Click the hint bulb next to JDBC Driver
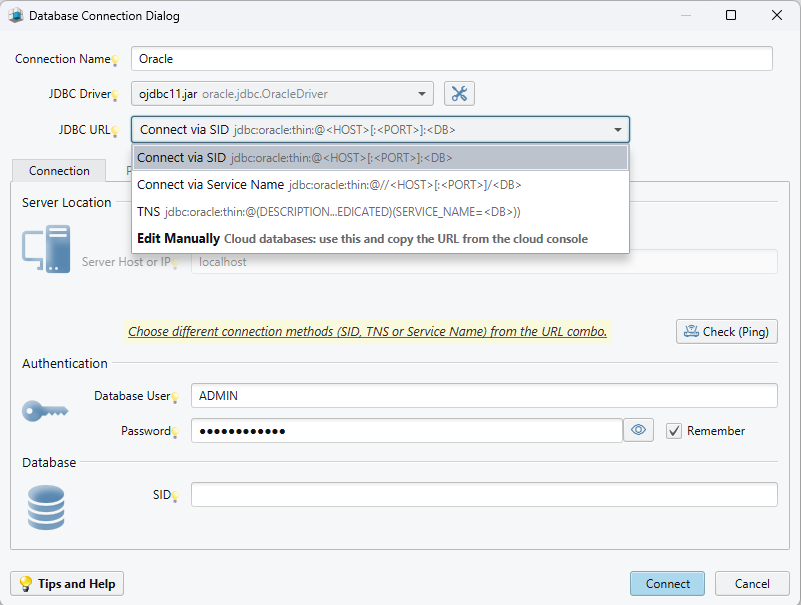801x605 pixels. [x=115, y=95]
